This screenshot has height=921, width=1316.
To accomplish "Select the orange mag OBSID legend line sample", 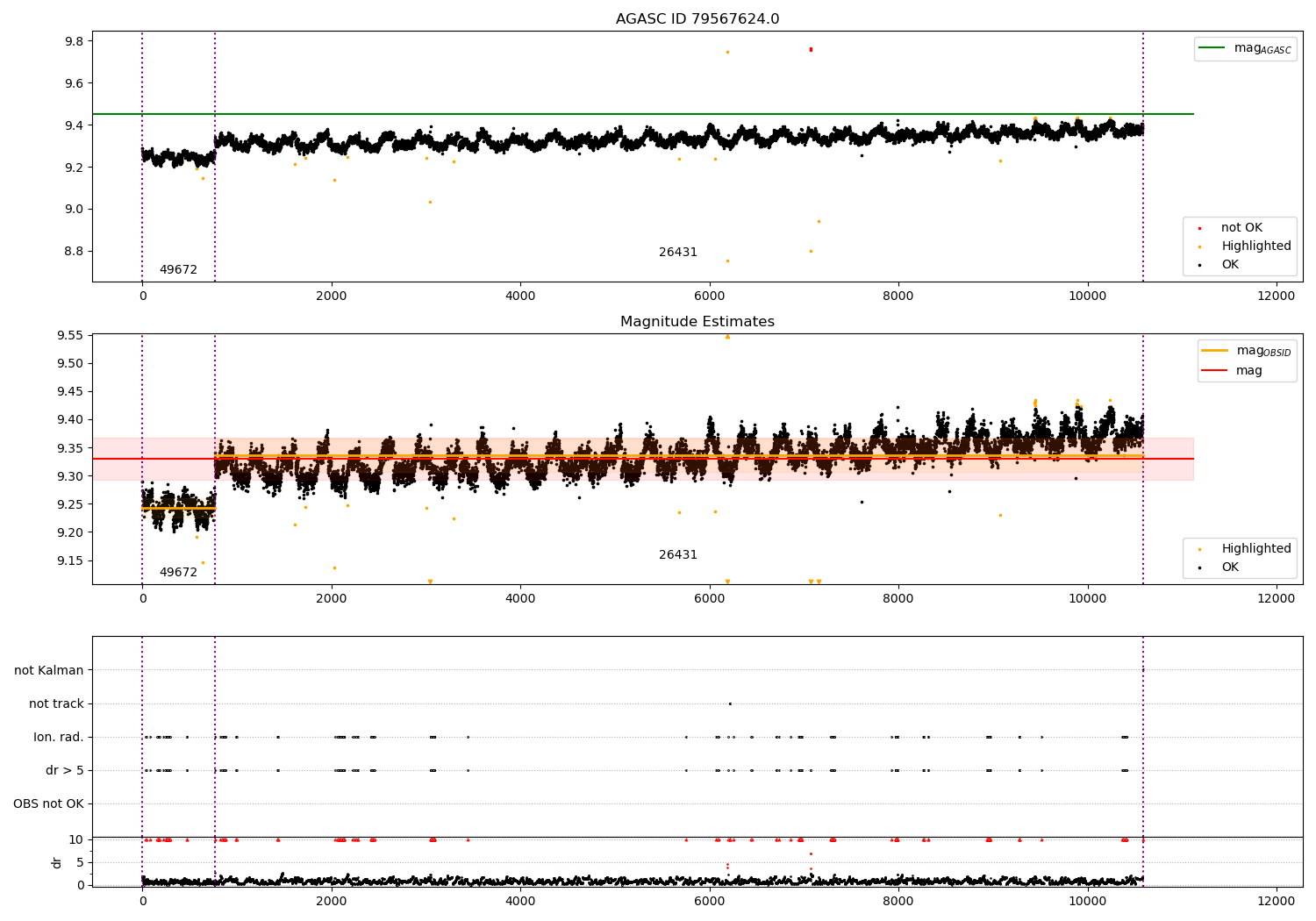I will [x=1215, y=351].
